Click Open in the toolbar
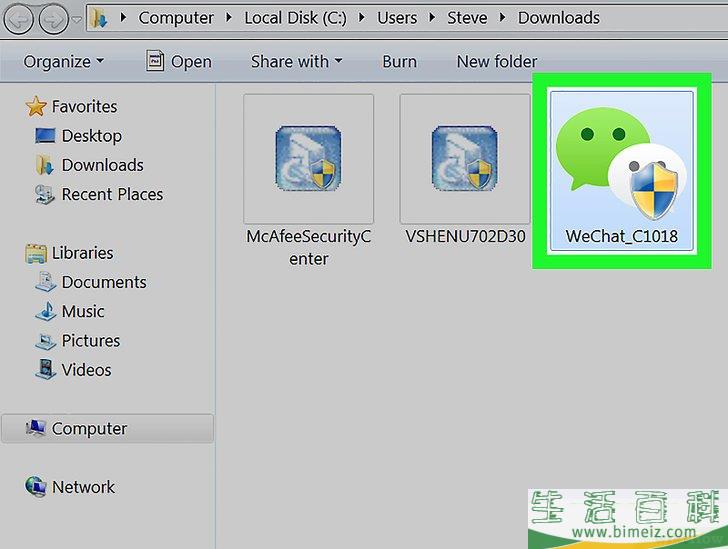The height and width of the screenshot is (549, 728). [179, 62]
